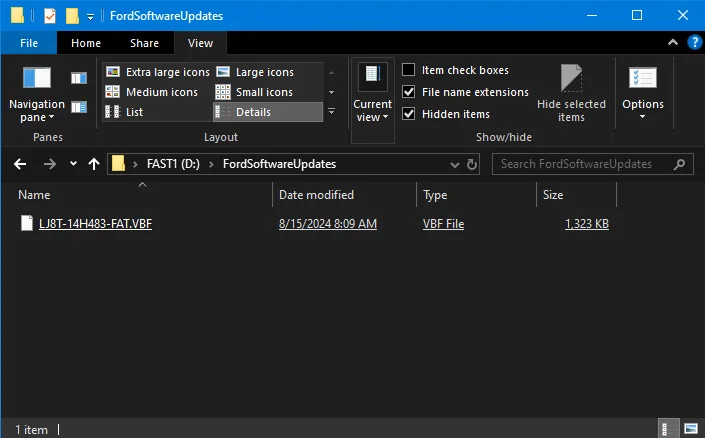
Task: Select the View tab
Action: [x=200, y=43]
